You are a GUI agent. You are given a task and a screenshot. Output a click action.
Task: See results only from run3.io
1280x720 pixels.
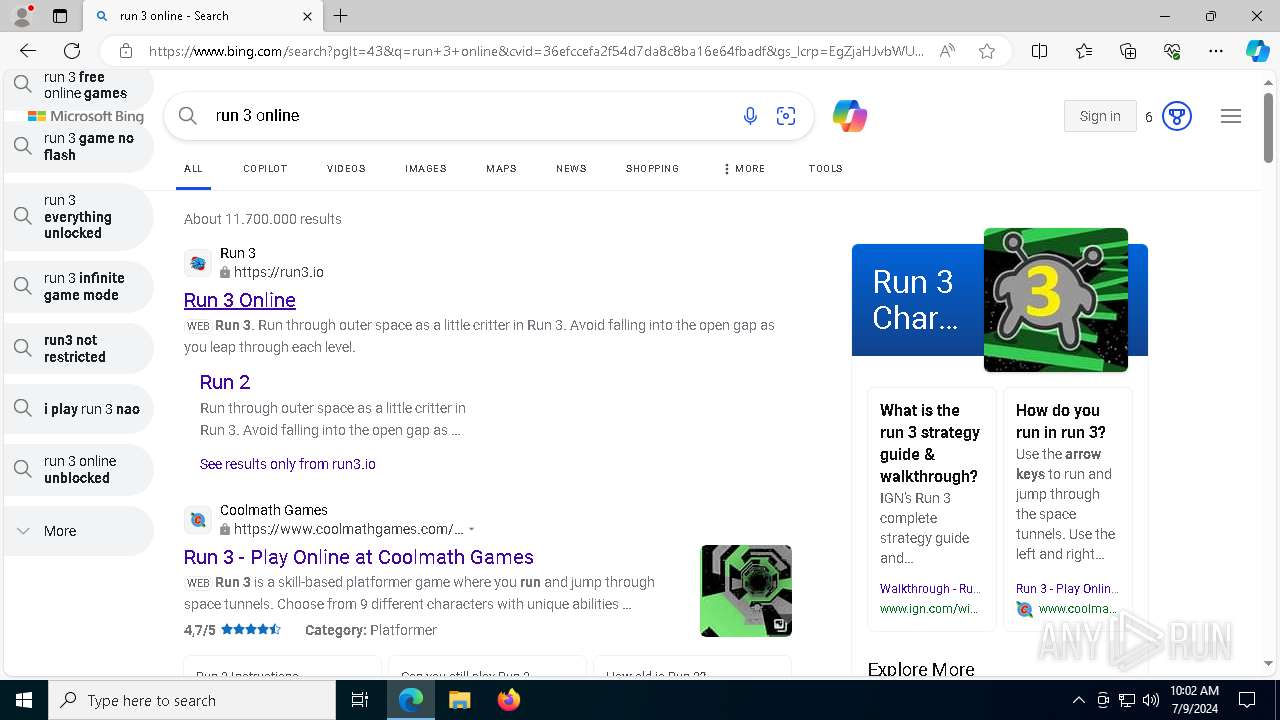click(288, 464)
